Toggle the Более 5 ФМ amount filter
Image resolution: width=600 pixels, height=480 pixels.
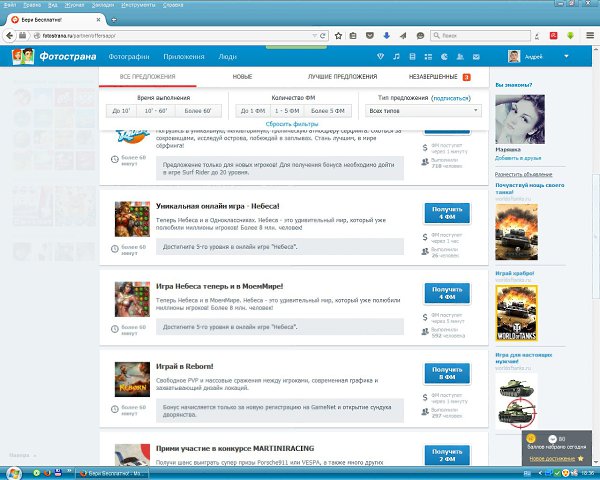[x=328, y=111]
